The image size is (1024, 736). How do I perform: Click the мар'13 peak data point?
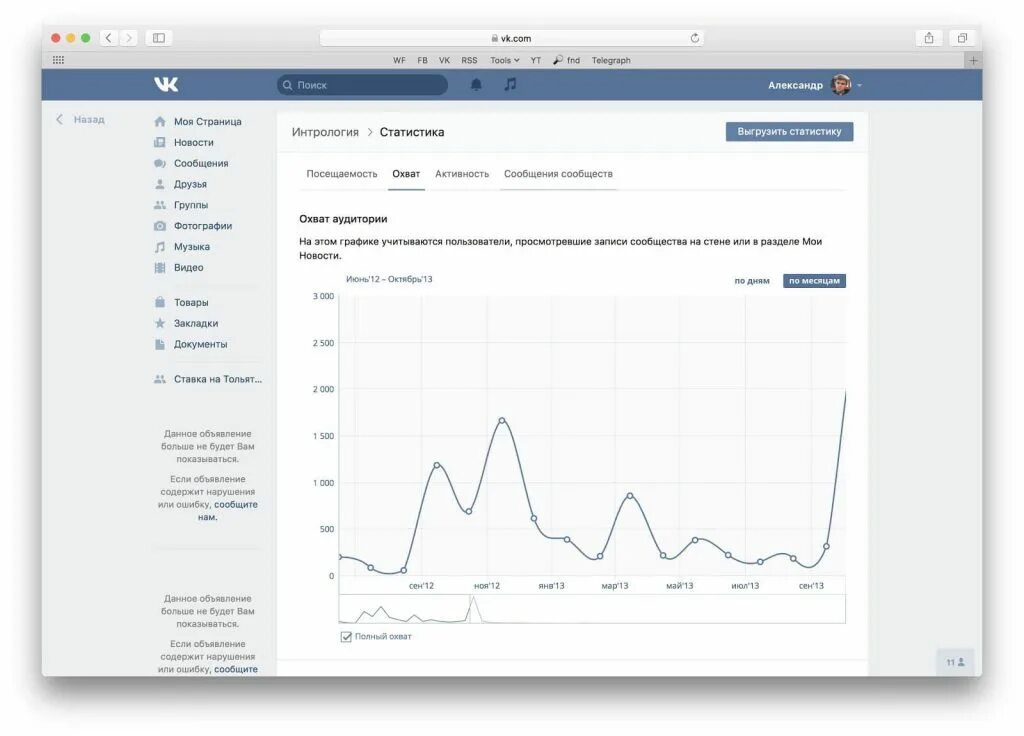tap(630, 496)
